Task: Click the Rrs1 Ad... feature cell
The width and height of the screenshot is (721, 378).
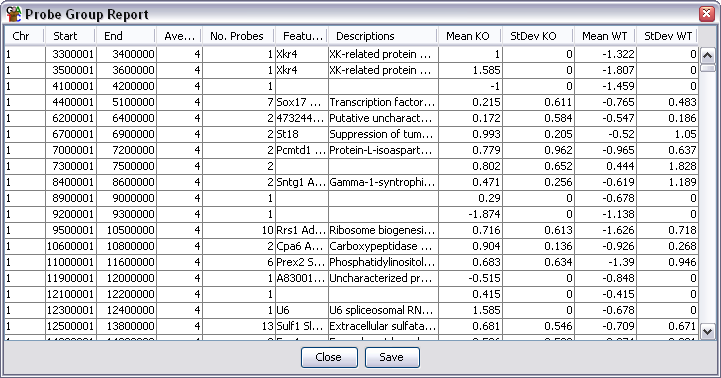Action: click(x=302, y=230)
